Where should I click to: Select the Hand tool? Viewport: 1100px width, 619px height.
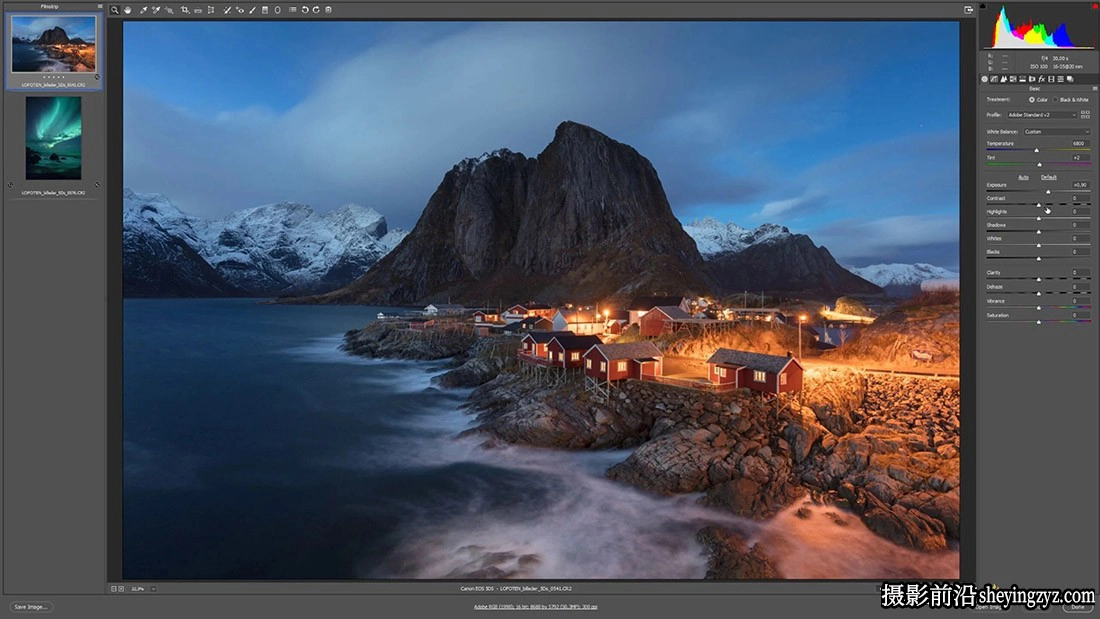click(x=128, y=10)
